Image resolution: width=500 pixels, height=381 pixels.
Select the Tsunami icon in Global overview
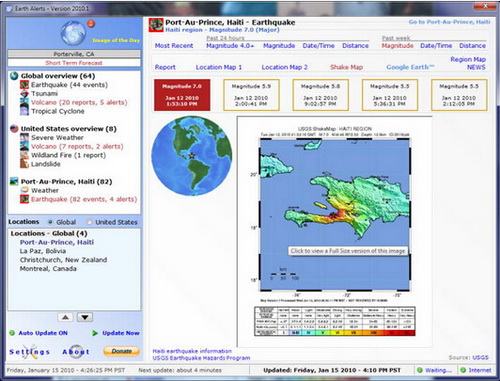coord(24,94)
